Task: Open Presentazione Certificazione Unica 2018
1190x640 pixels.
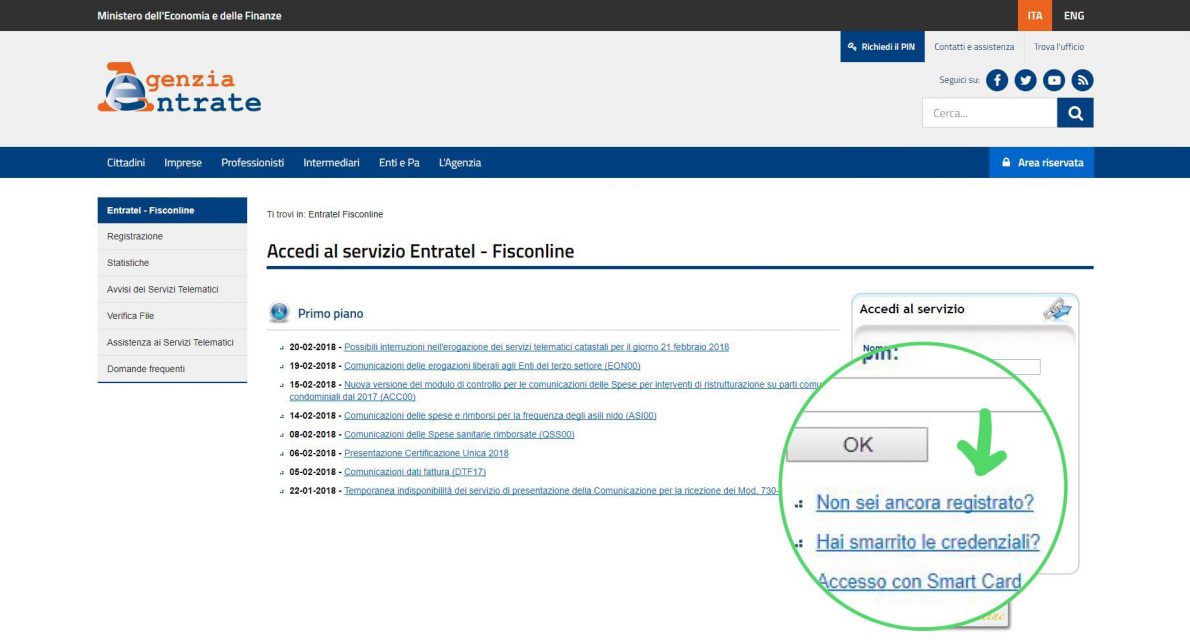Action: [426, 453]
